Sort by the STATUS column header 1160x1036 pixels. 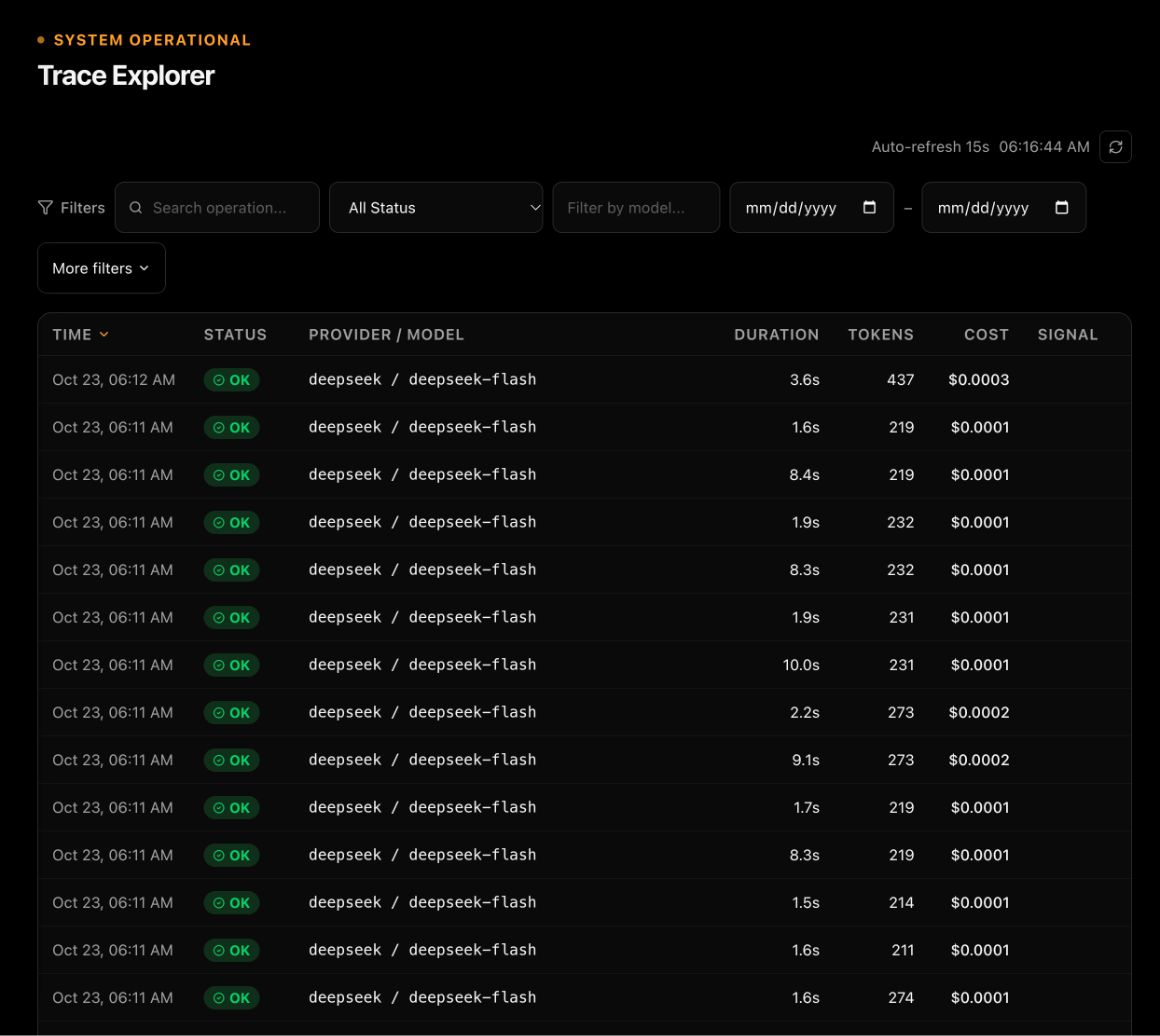click(235, 334)
